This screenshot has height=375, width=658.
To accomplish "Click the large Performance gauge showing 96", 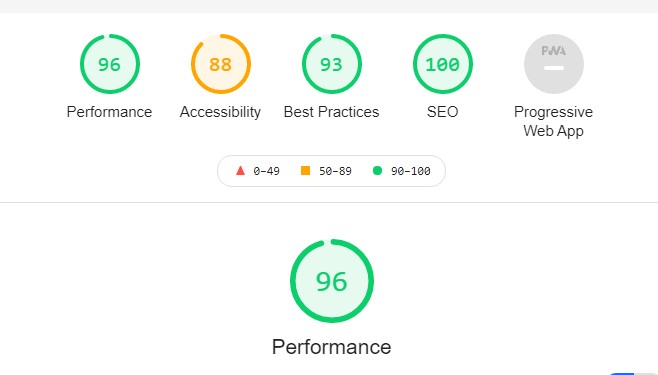I will (332, 281).
